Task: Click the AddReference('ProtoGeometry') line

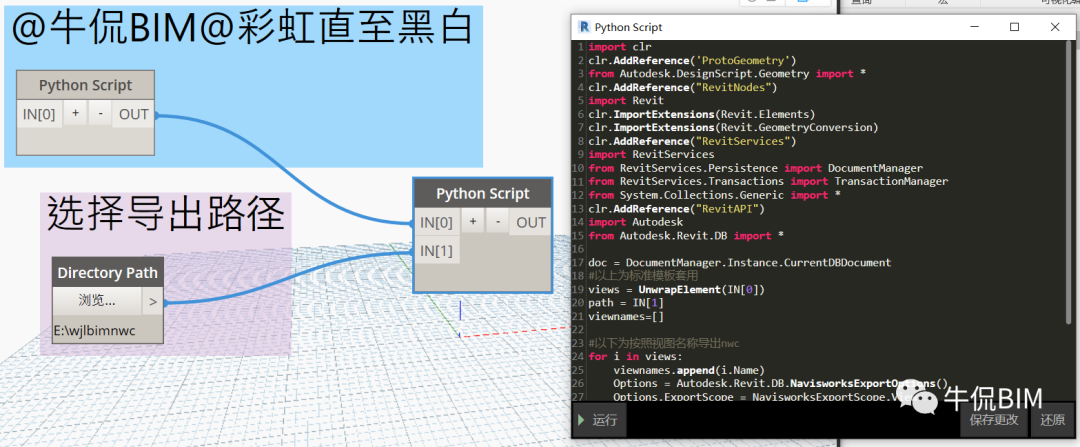Action: coord(692,60)
